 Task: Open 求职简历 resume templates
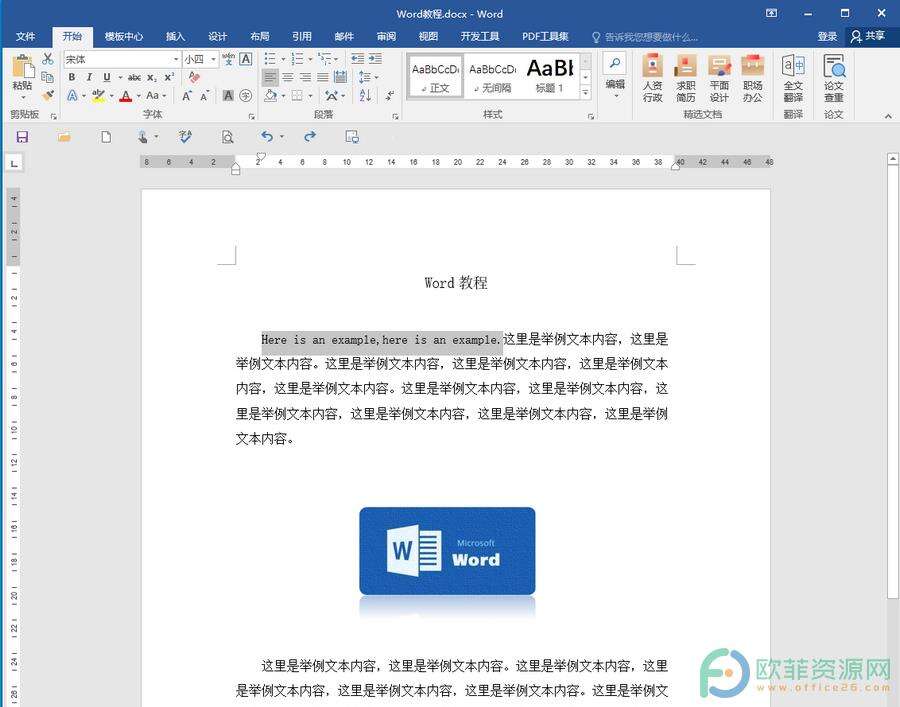[685, 78]
